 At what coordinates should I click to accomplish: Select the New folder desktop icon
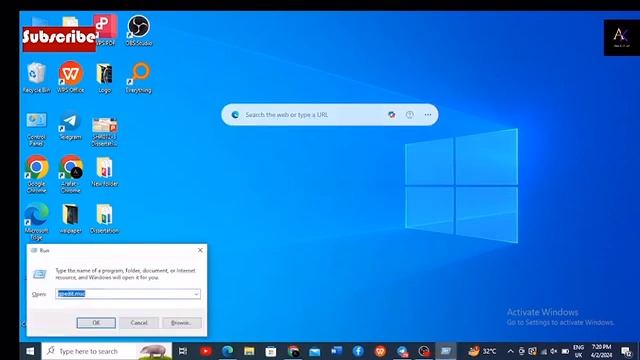click(104, 171)
